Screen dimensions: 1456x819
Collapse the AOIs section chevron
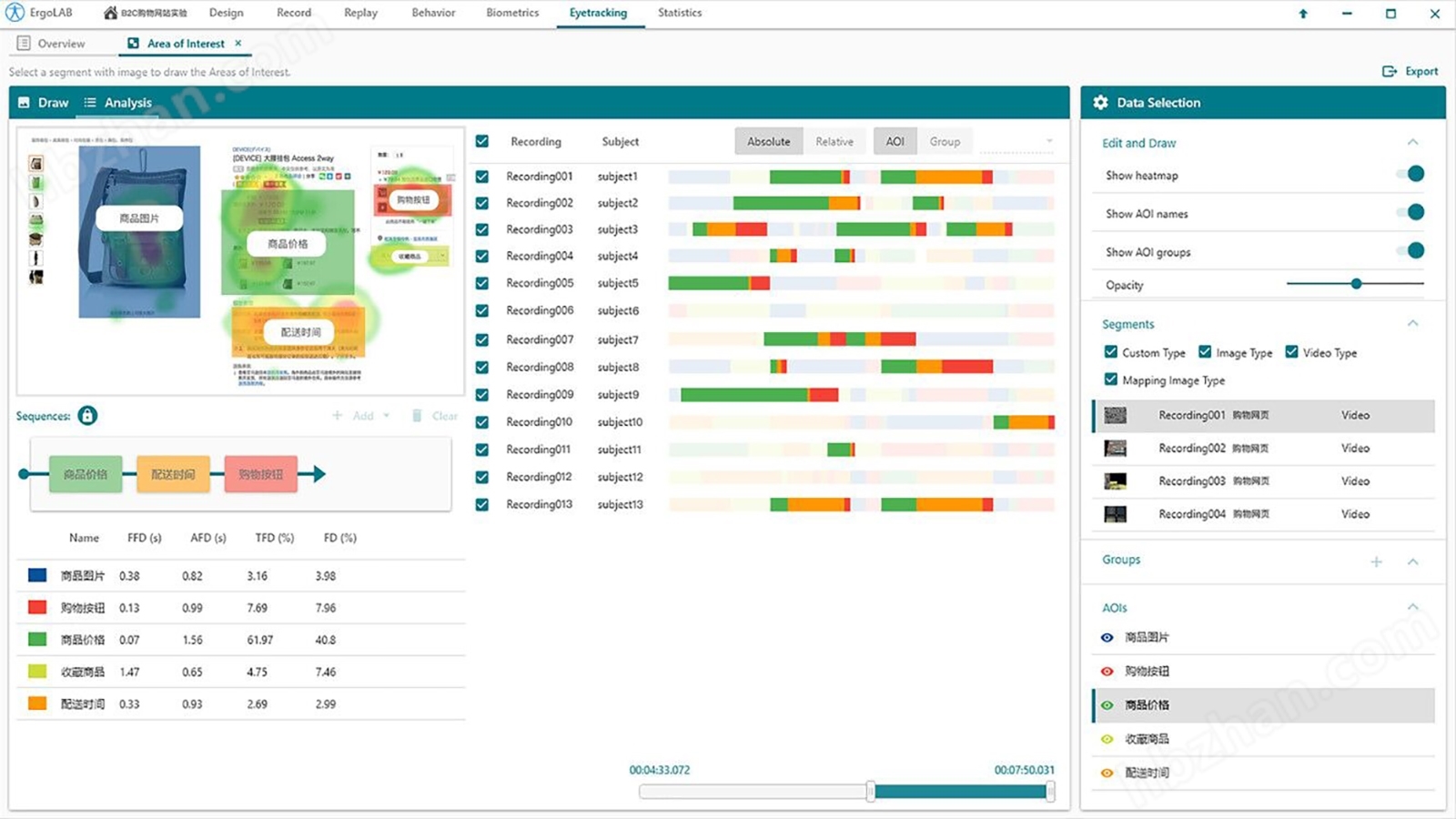pyautogui.click(x=1412, y=607)
